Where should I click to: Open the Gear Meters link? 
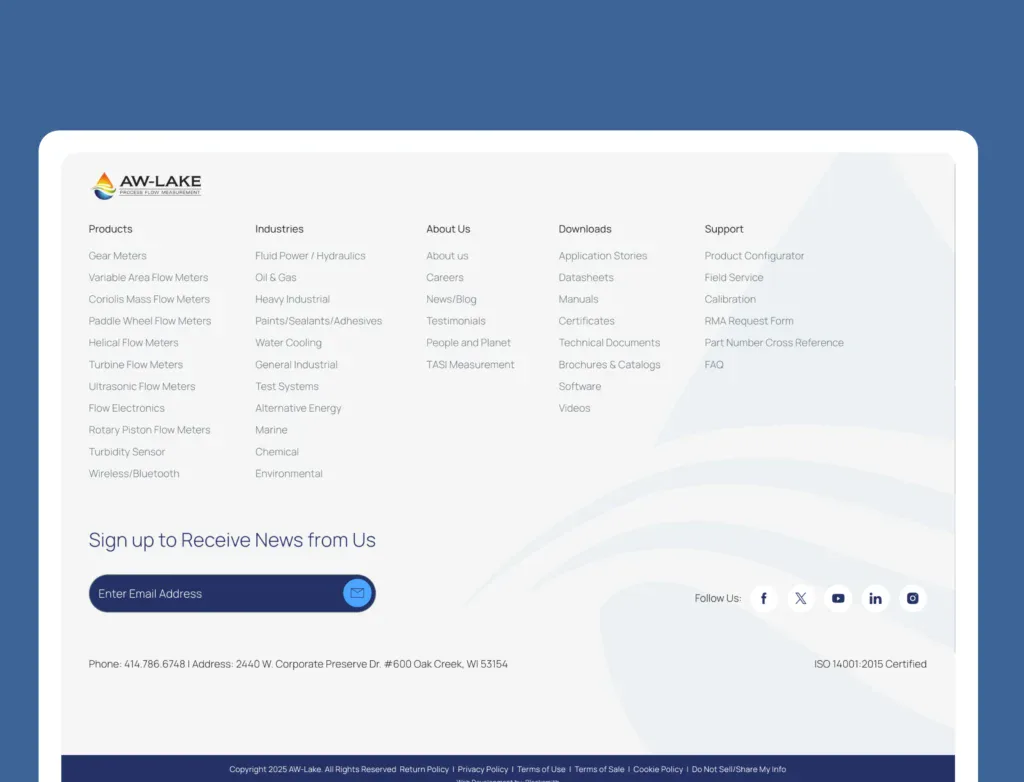pos(117,256)
